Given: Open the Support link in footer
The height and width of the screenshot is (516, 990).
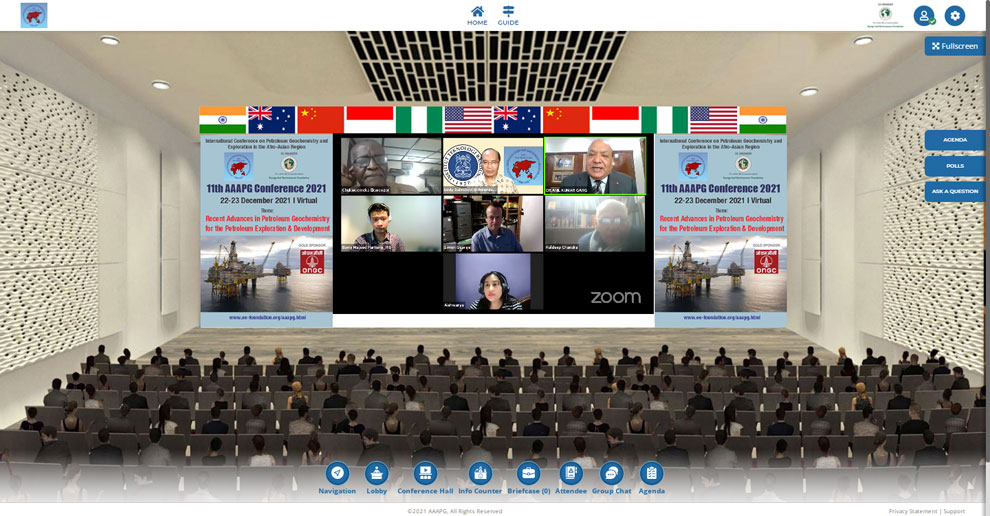Looking at the screenshot, I should pyautogui.click(x=954, y=511).
